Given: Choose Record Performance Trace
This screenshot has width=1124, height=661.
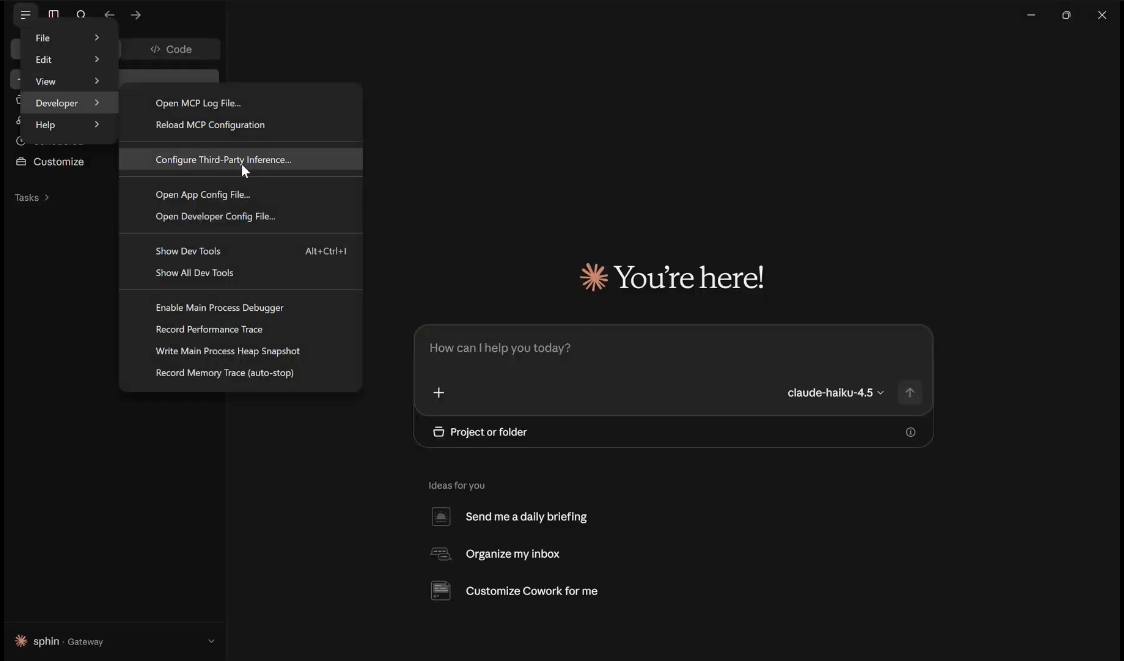Looking at the screenshot, I should (x=241, y=329).
